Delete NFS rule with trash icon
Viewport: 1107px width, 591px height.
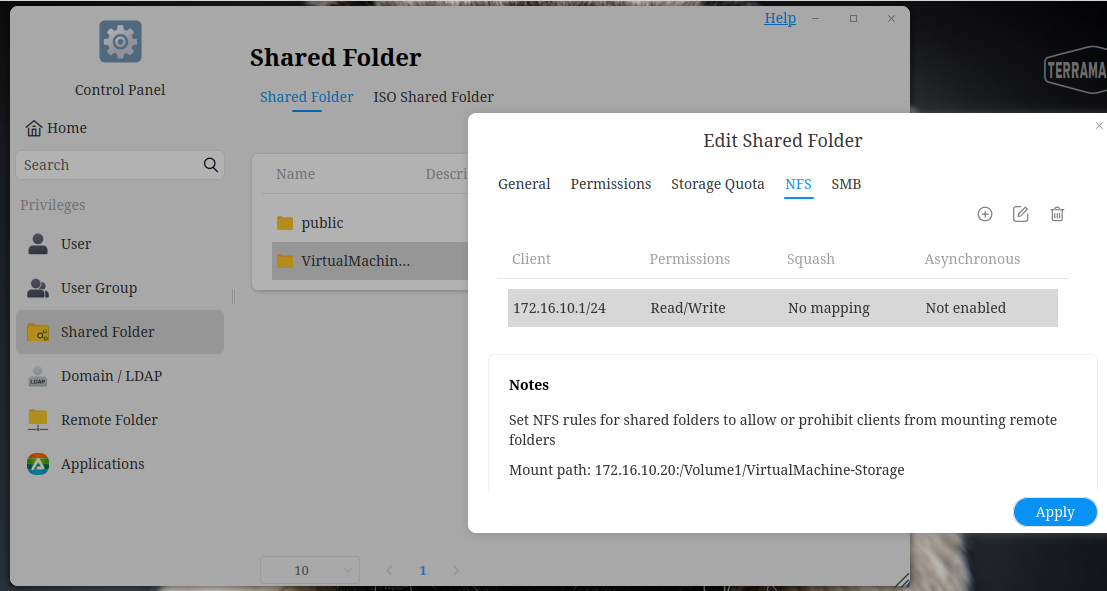tap(1057, 214)
